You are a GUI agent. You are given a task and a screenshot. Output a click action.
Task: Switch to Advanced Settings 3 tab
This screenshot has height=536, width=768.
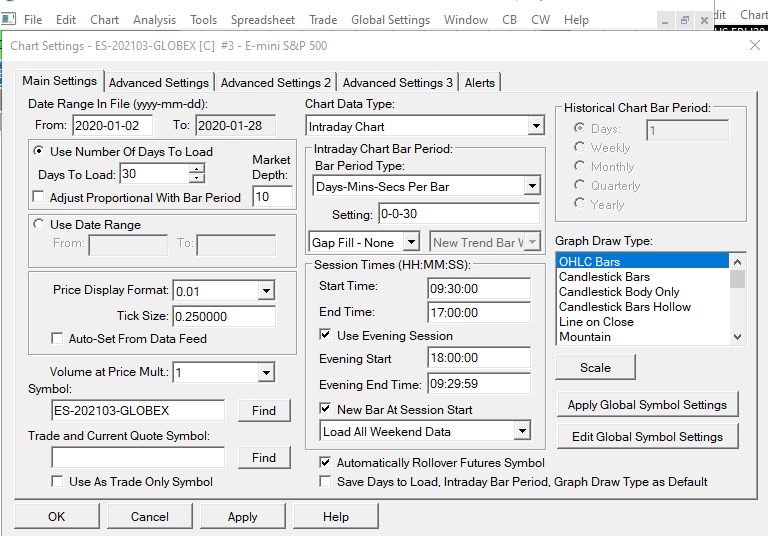coord(398,83)
